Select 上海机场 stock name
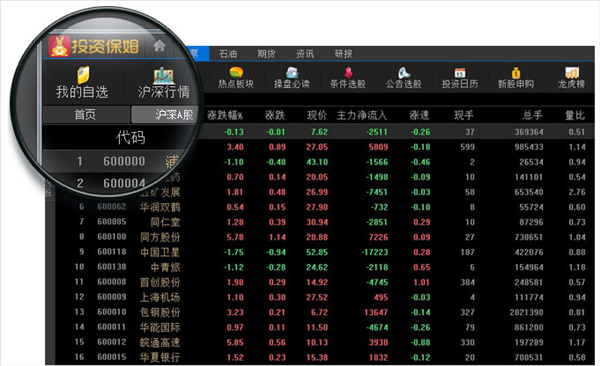This screenshot has width=600, height=366. pyautogui.click(x=160, y=297)
